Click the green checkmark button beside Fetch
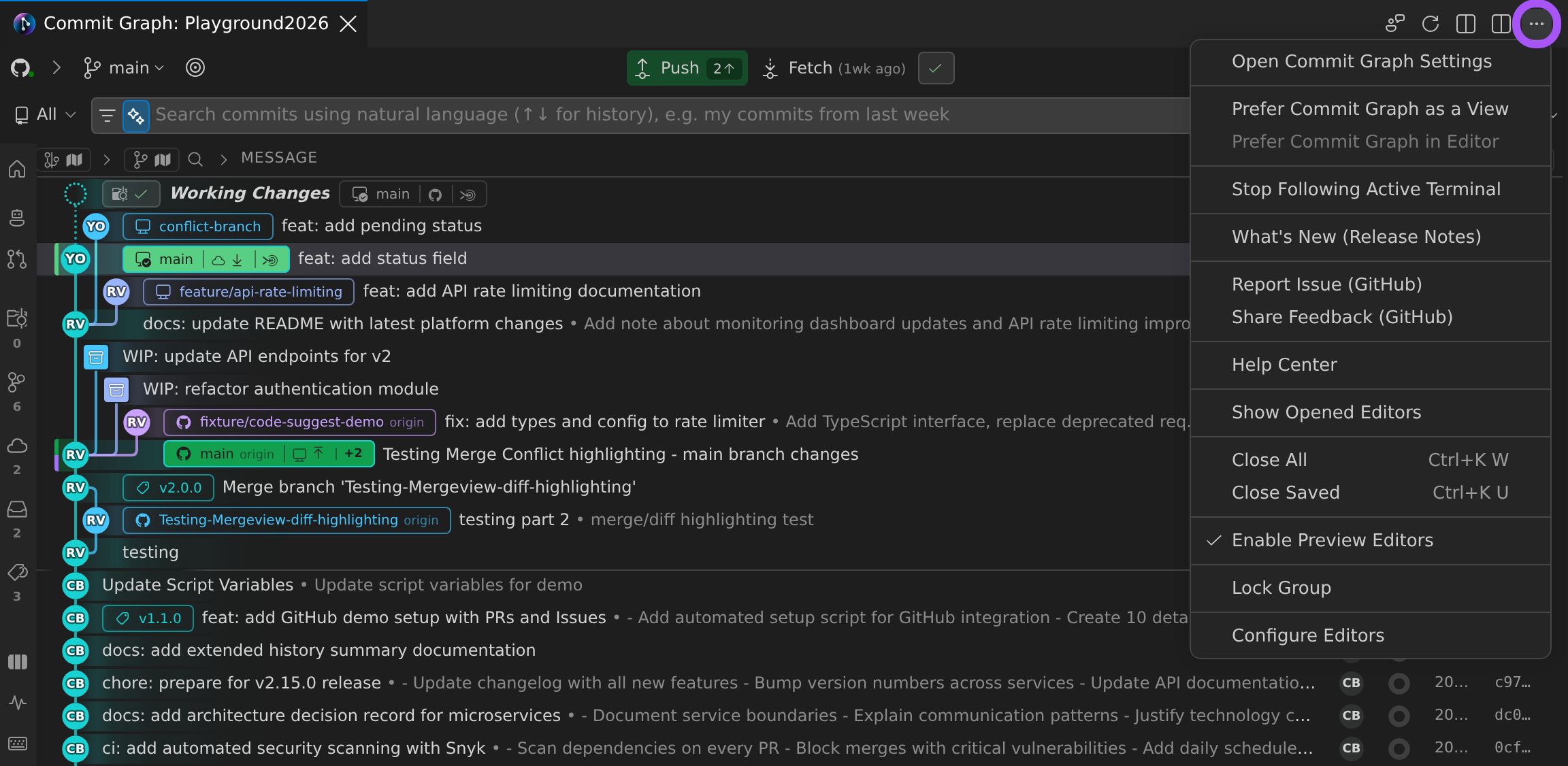 click(x=936, y=68)
